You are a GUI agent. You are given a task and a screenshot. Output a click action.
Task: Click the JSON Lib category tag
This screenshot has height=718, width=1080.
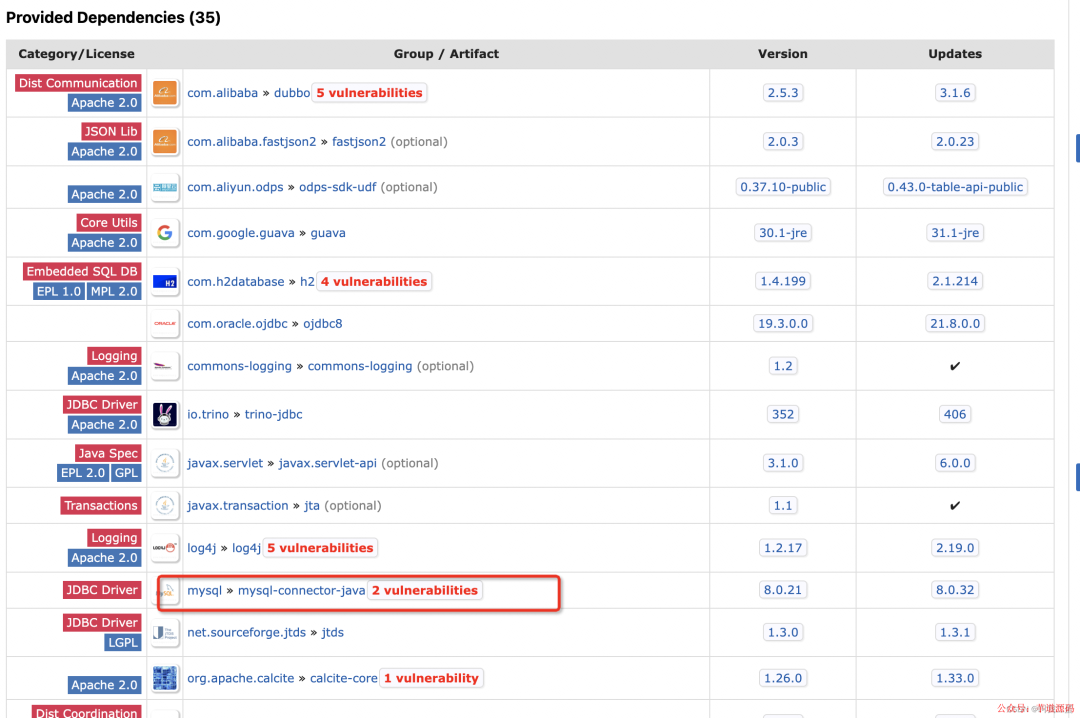[111, 132]
